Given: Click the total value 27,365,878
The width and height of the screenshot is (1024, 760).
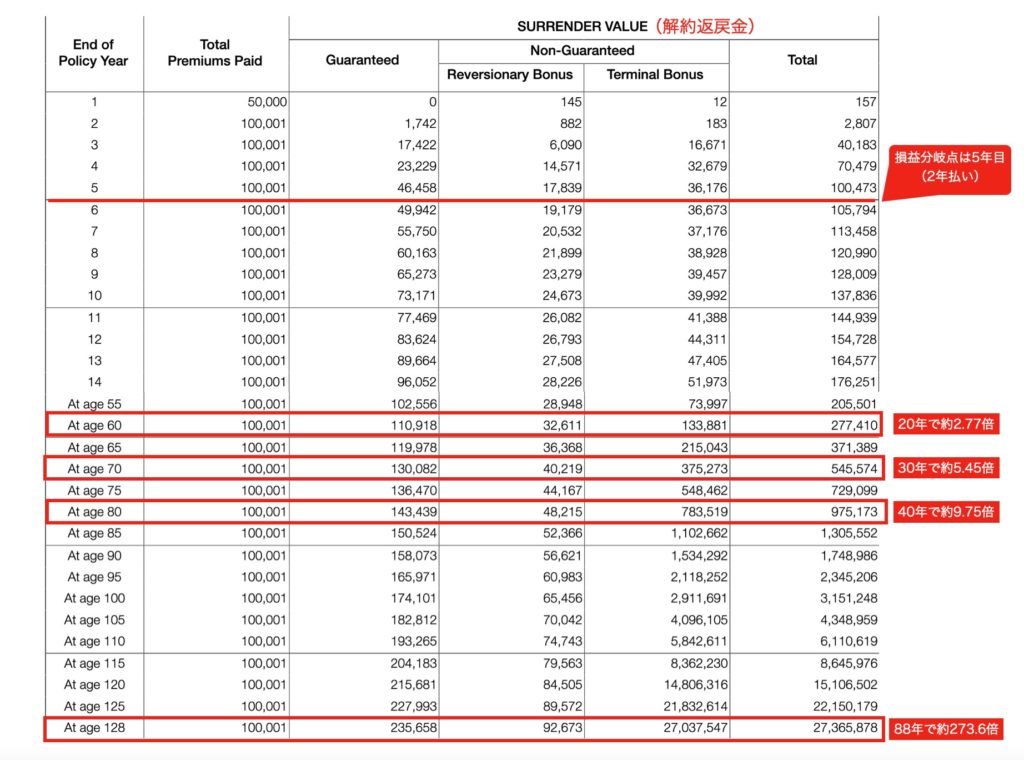Looking at the screenshot, I should click(835, 728).
